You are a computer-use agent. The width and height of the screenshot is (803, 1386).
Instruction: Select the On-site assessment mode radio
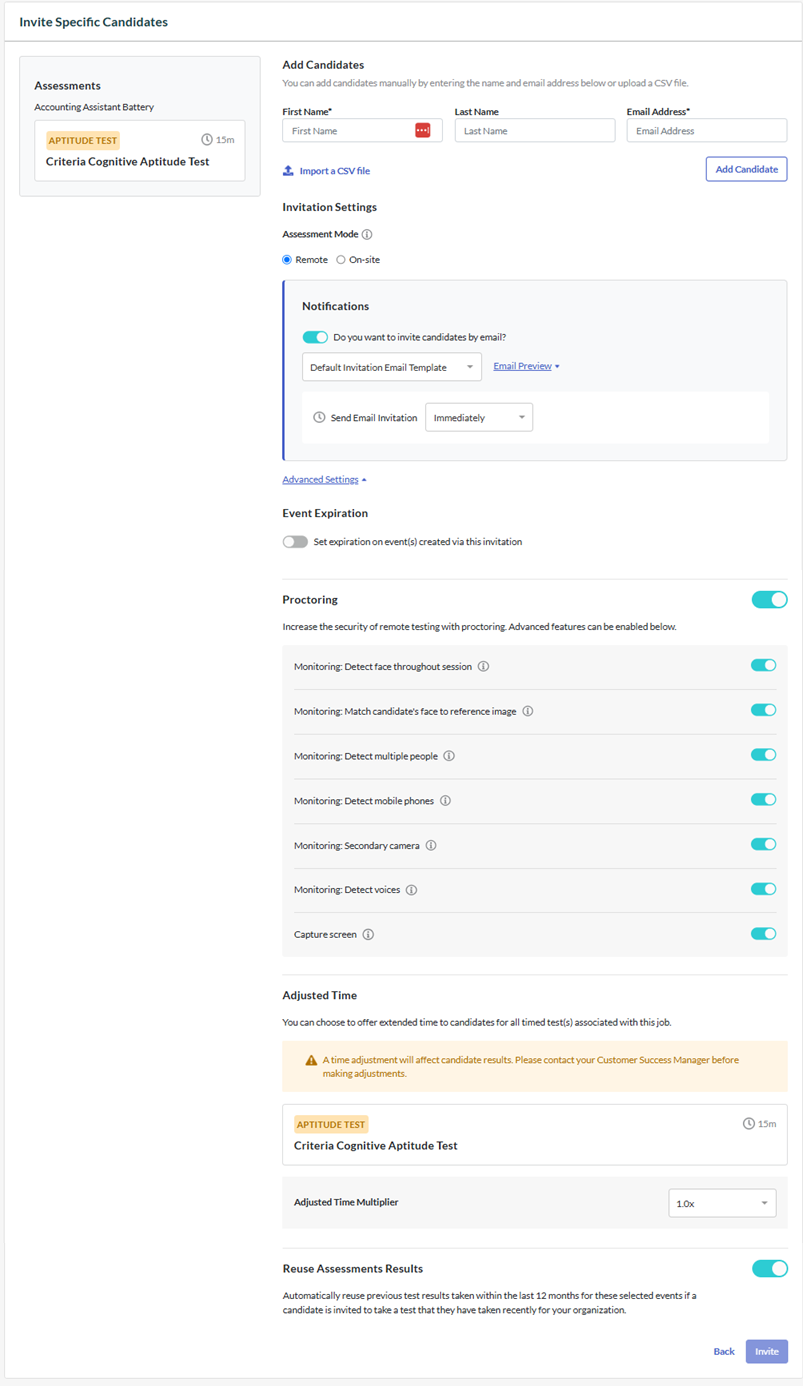(x=341, y=260)
